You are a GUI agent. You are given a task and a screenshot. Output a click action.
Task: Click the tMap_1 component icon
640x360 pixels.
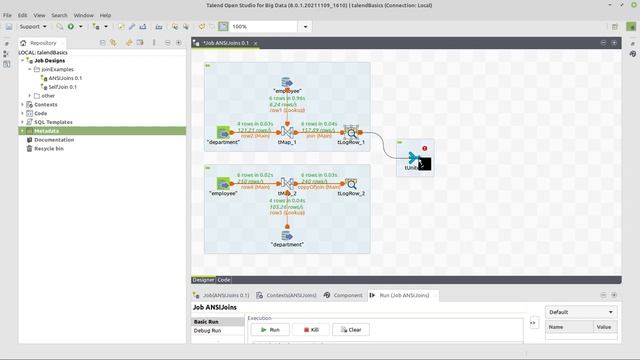(287, 132)
